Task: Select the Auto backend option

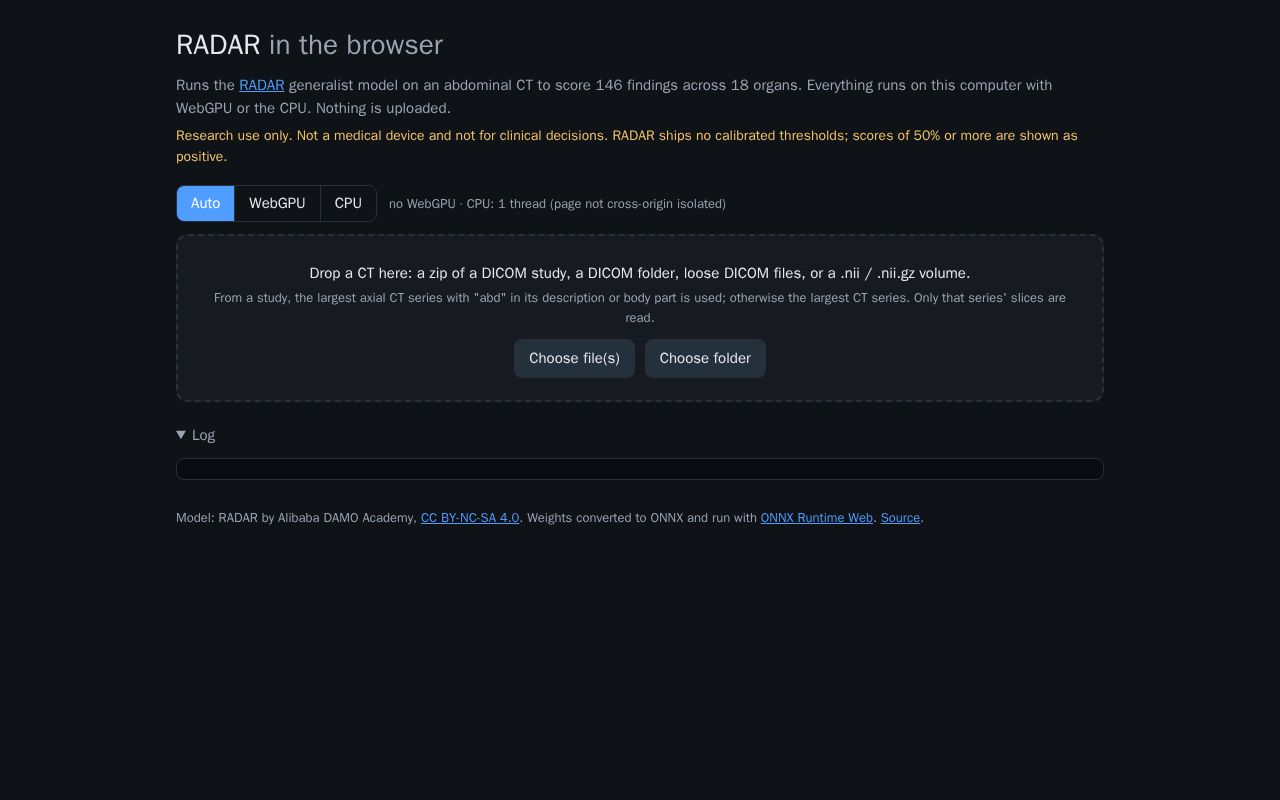Action: point(205,203)
